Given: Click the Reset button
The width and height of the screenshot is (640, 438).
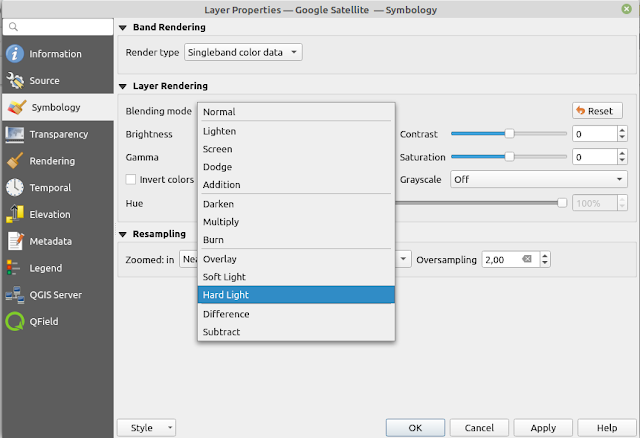Looking at the screenshot, I should pos(597,111).
